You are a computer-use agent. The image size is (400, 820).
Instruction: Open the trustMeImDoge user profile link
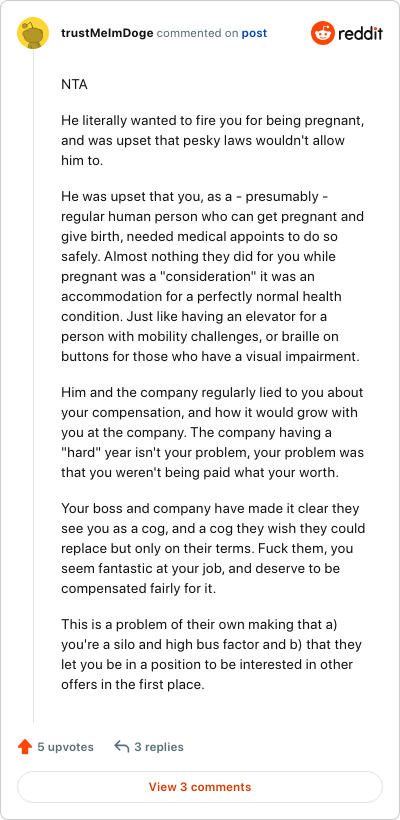pyautogui.click(x=107, y=33)
